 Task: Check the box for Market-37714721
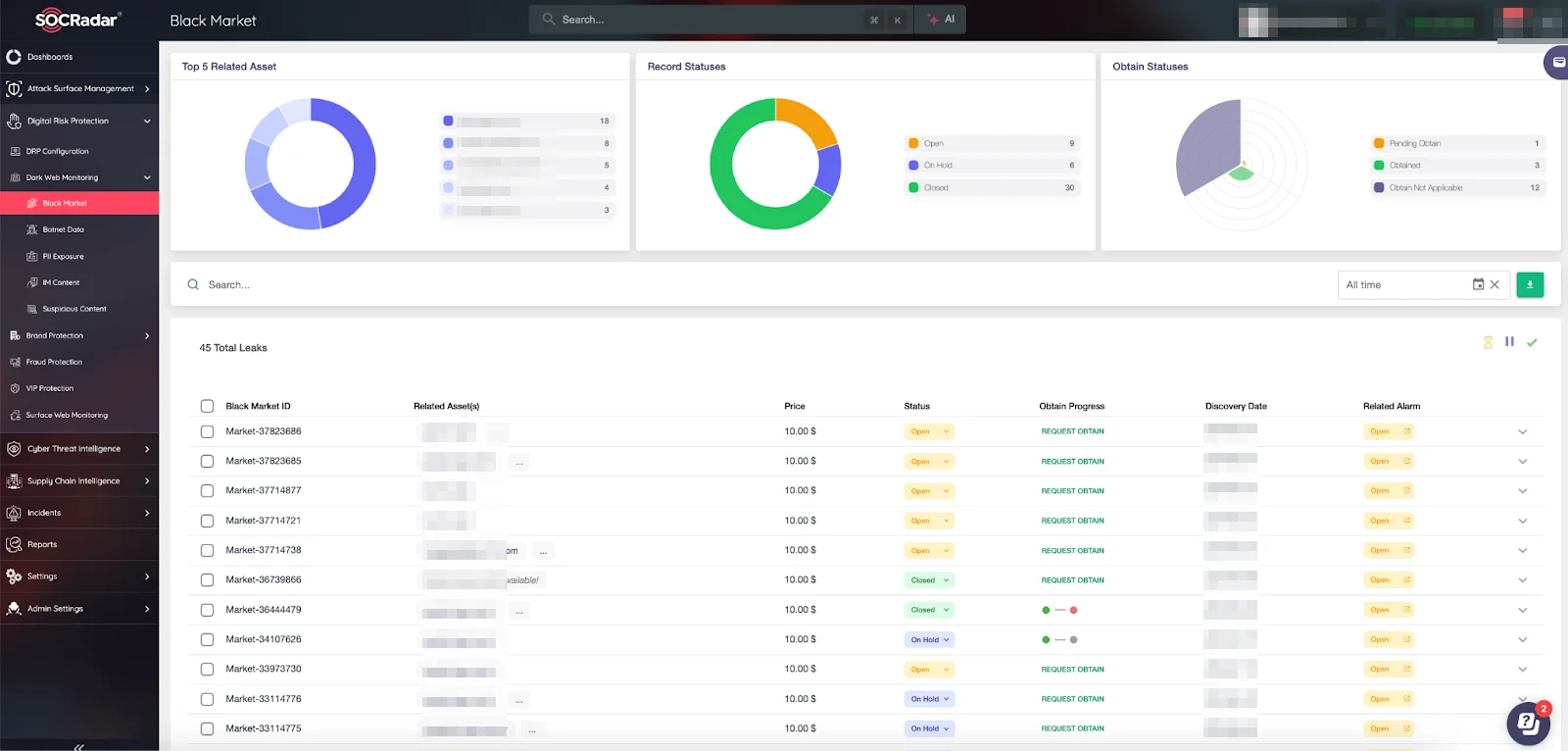[x=207, y=521]
